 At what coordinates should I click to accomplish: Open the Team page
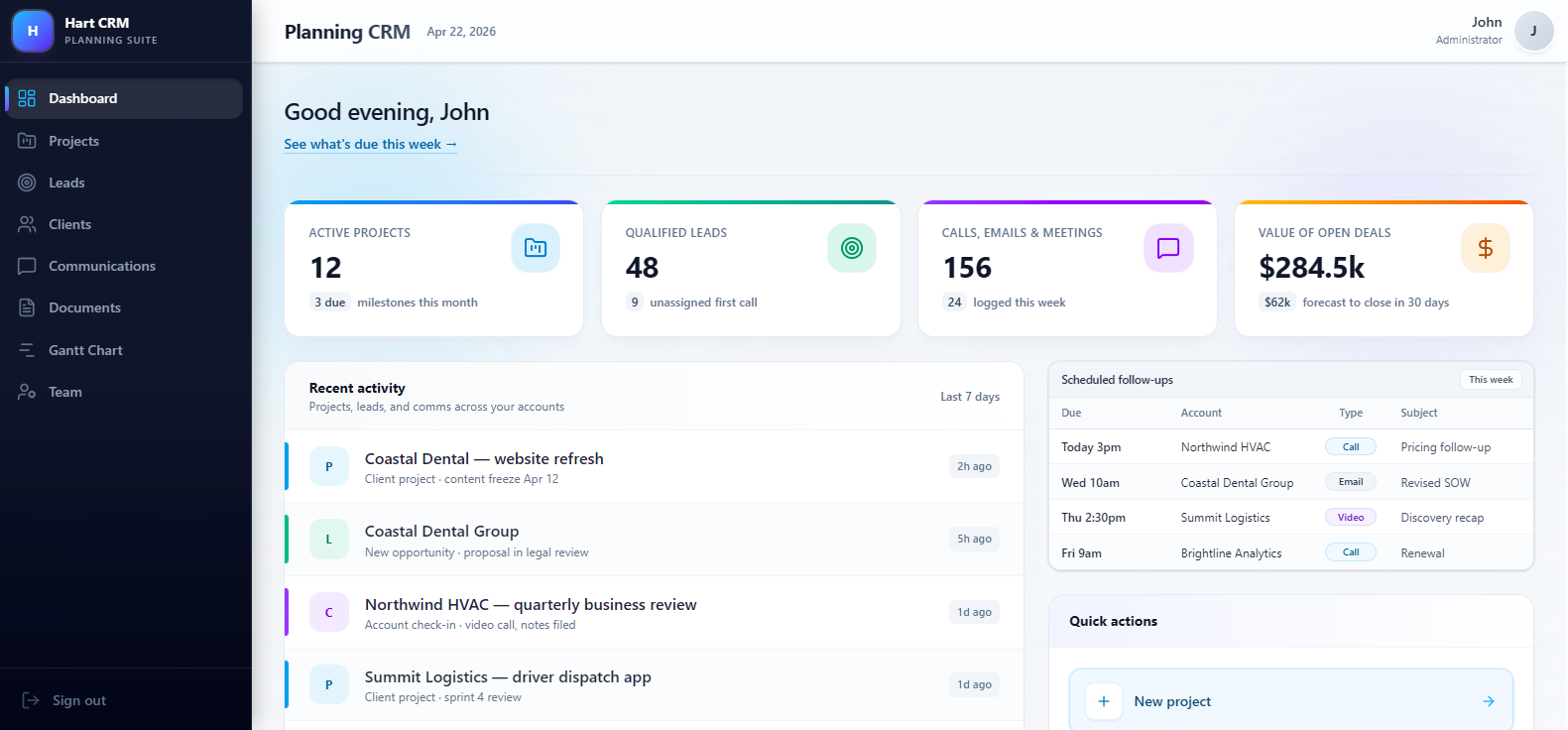point(124,392)
